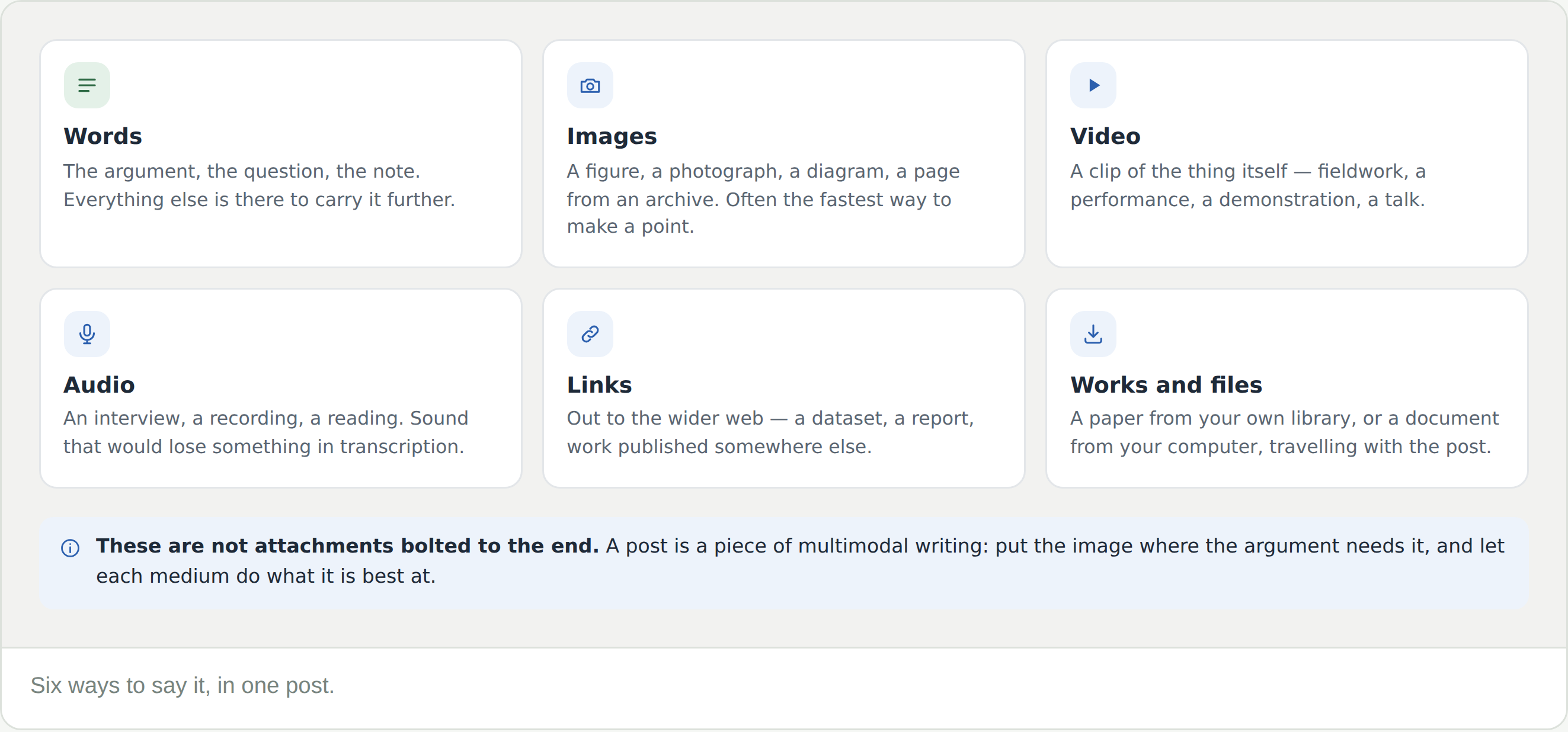
Task: Select the Works and files heading
Action: 1166,384
